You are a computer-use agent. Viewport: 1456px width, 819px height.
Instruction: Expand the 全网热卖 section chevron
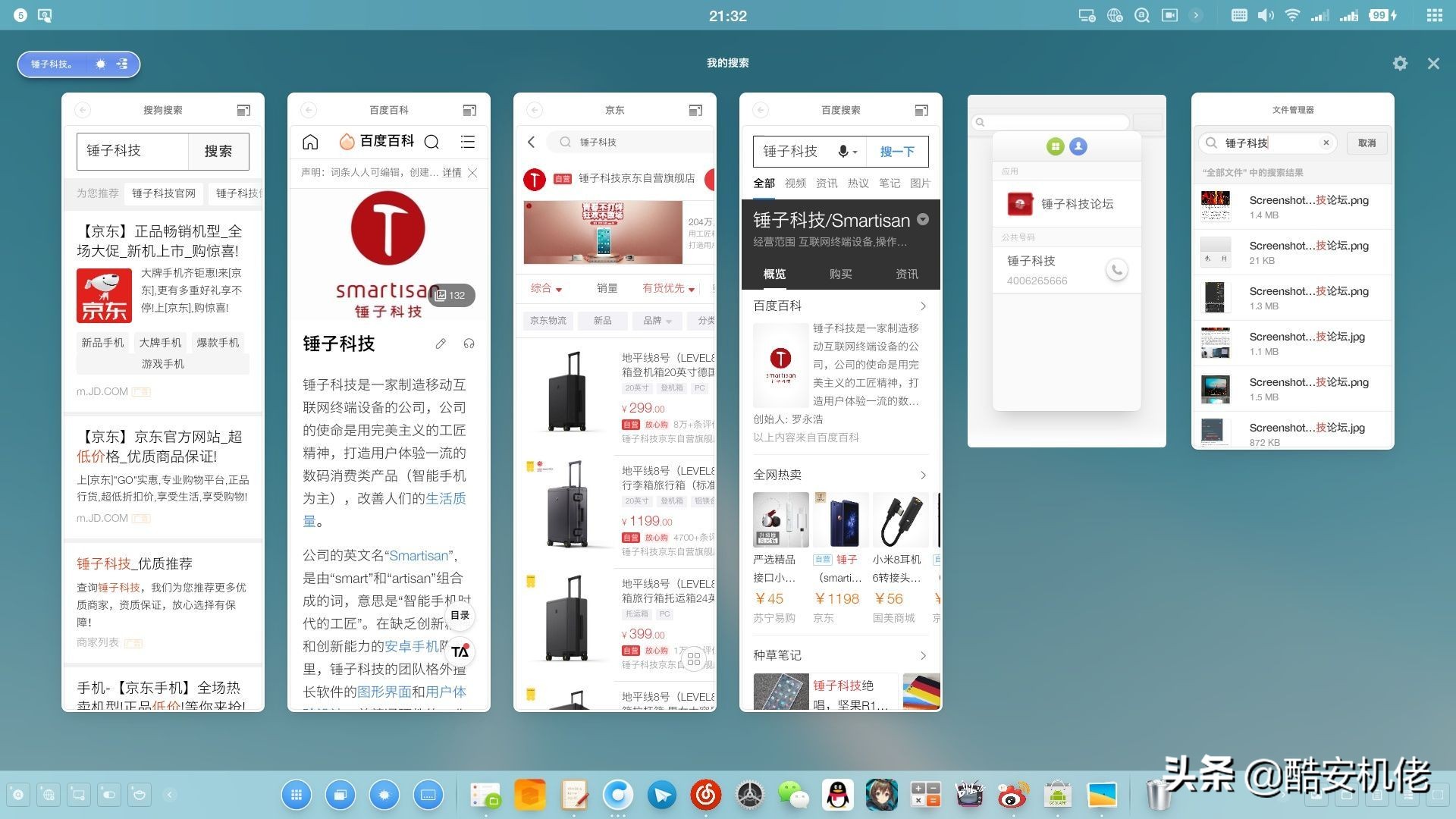click(x=922, y=475)
